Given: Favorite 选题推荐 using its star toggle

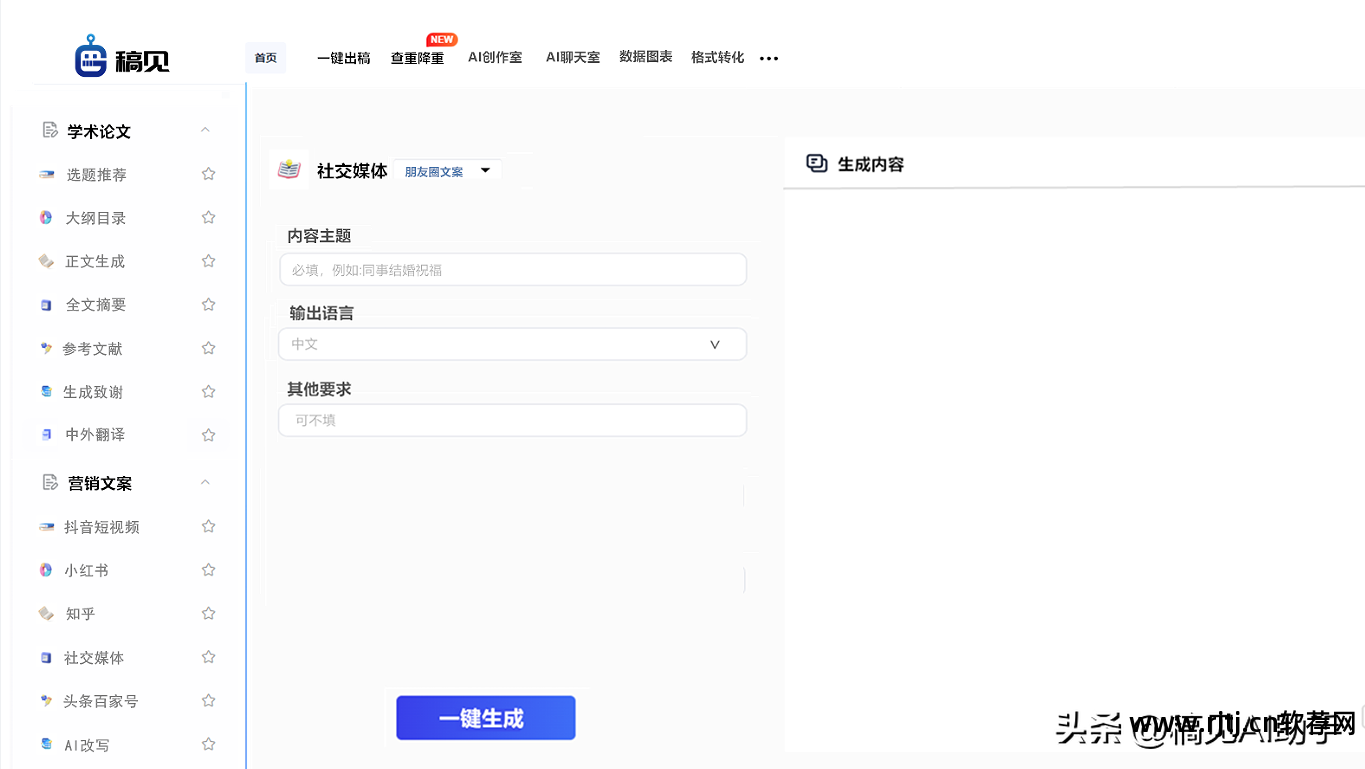Looking at the screenshot, I should 208,173.
